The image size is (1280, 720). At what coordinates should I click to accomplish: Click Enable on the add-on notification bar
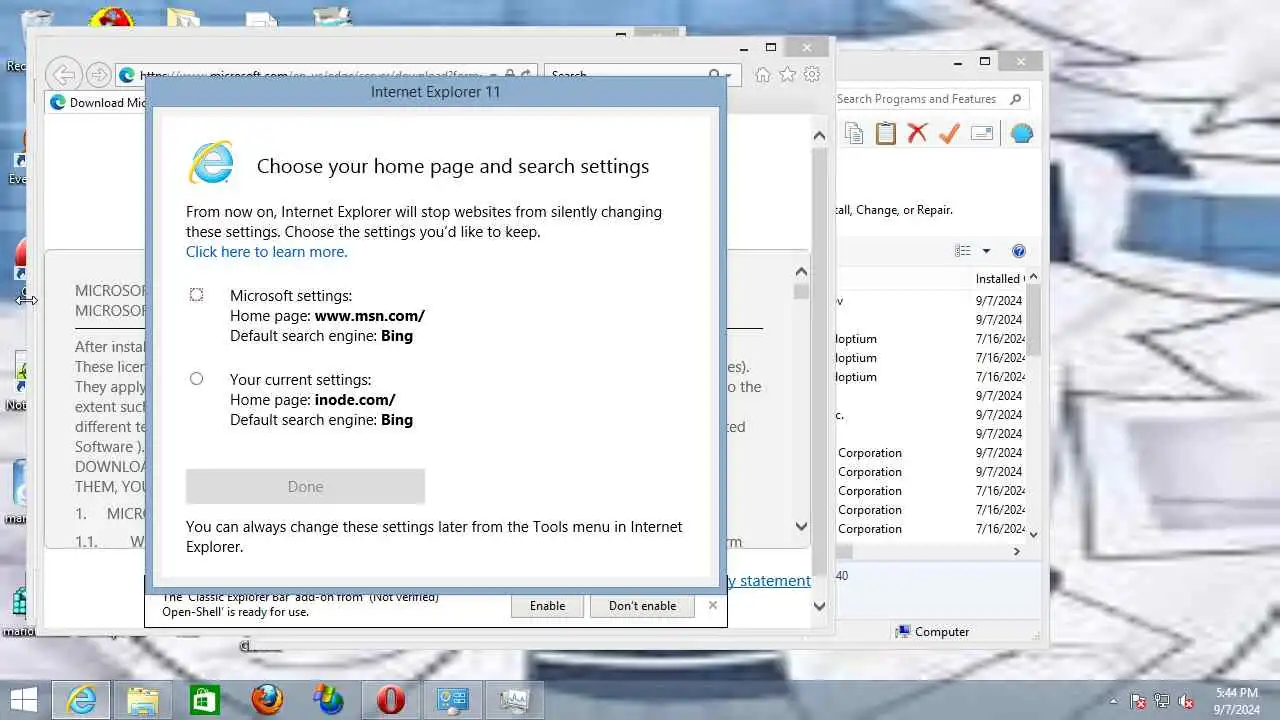(547, 606)
